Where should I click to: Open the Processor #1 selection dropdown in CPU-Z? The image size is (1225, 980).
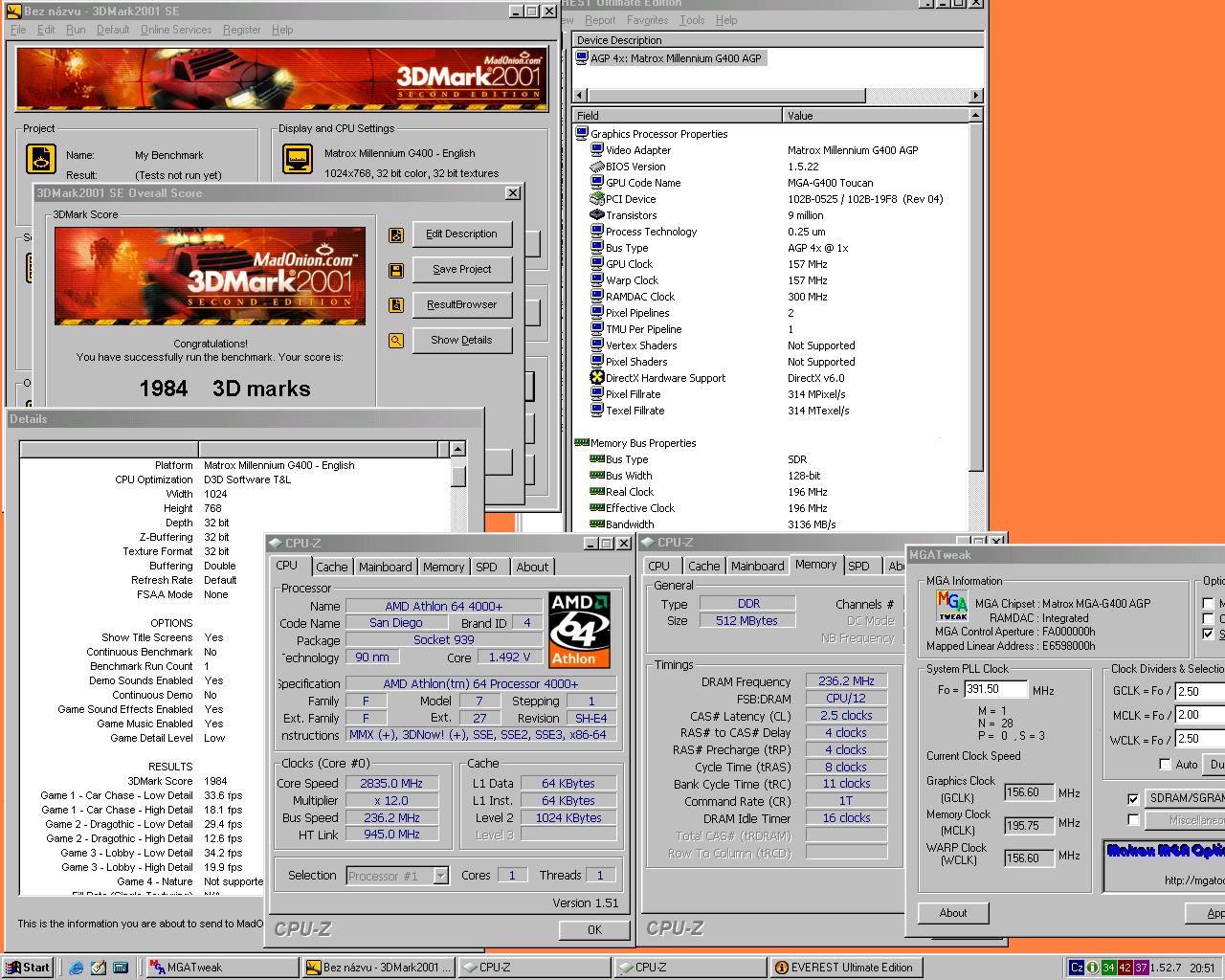click(x=440, y=876)
